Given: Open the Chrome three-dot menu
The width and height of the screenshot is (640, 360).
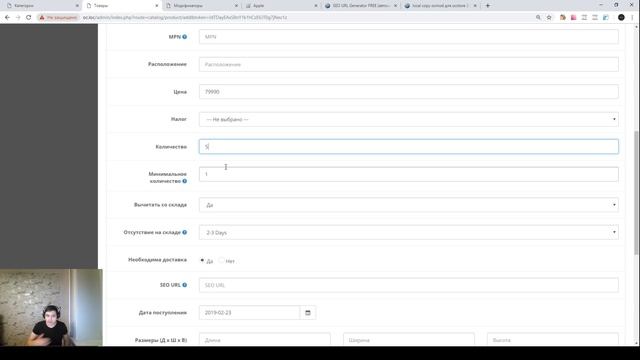Looking at the screenshot, I should (x=632, y=18).
